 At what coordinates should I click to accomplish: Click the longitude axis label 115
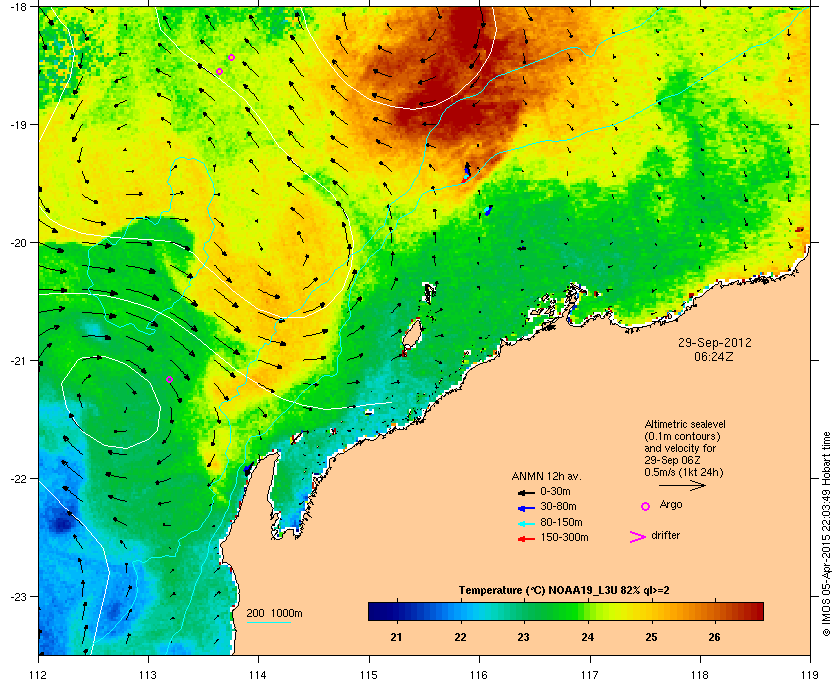point(369,674)
